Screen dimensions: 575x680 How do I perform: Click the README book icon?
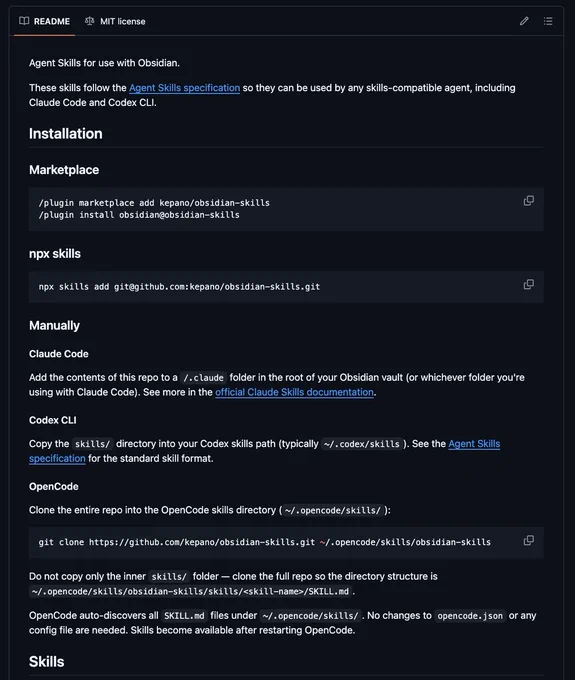coord(24,21)
